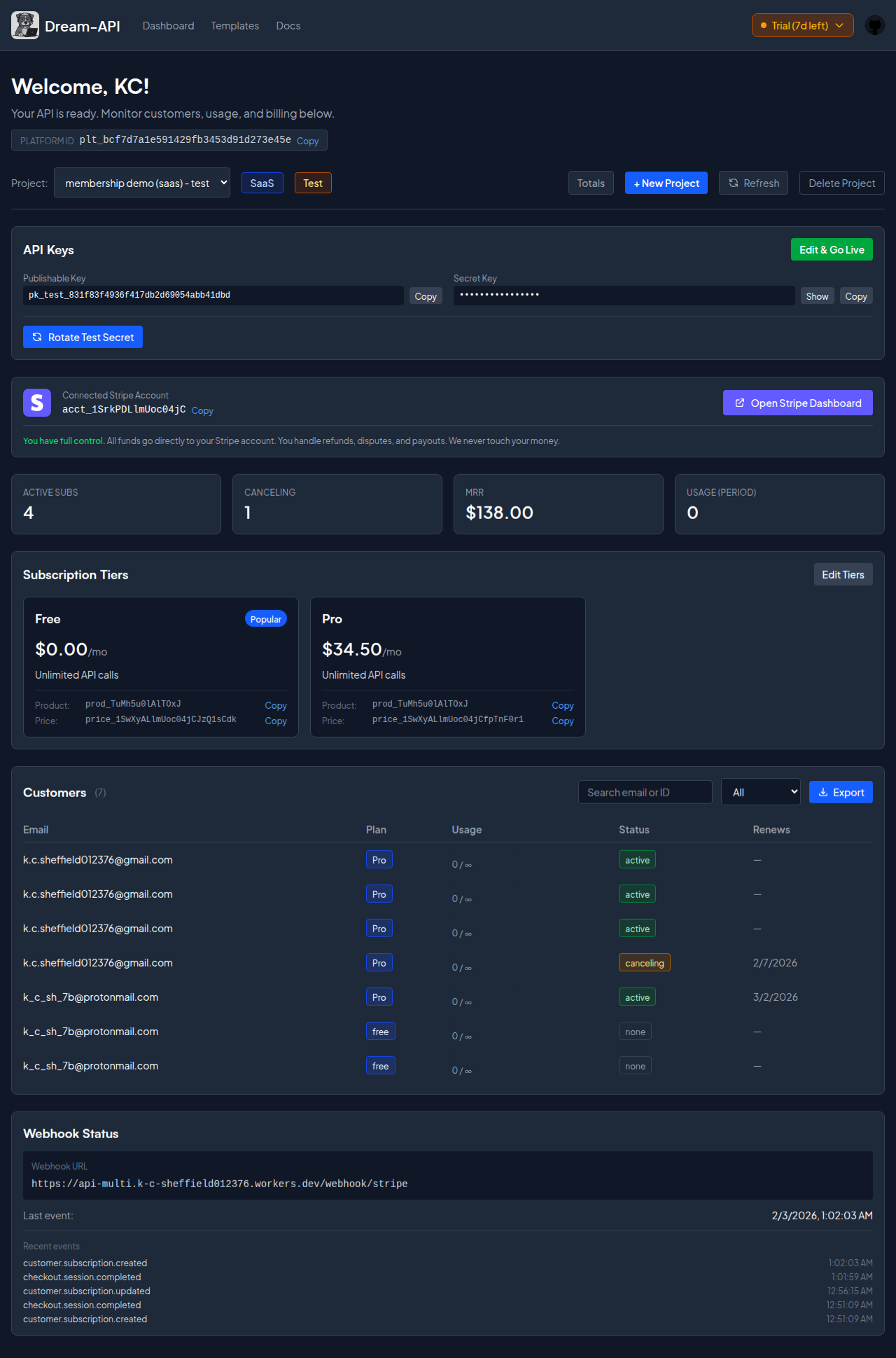Open the Trial (7d left) dropdown
The height and width of the screenshot is (1358, 896).
[x=802, y=25]
